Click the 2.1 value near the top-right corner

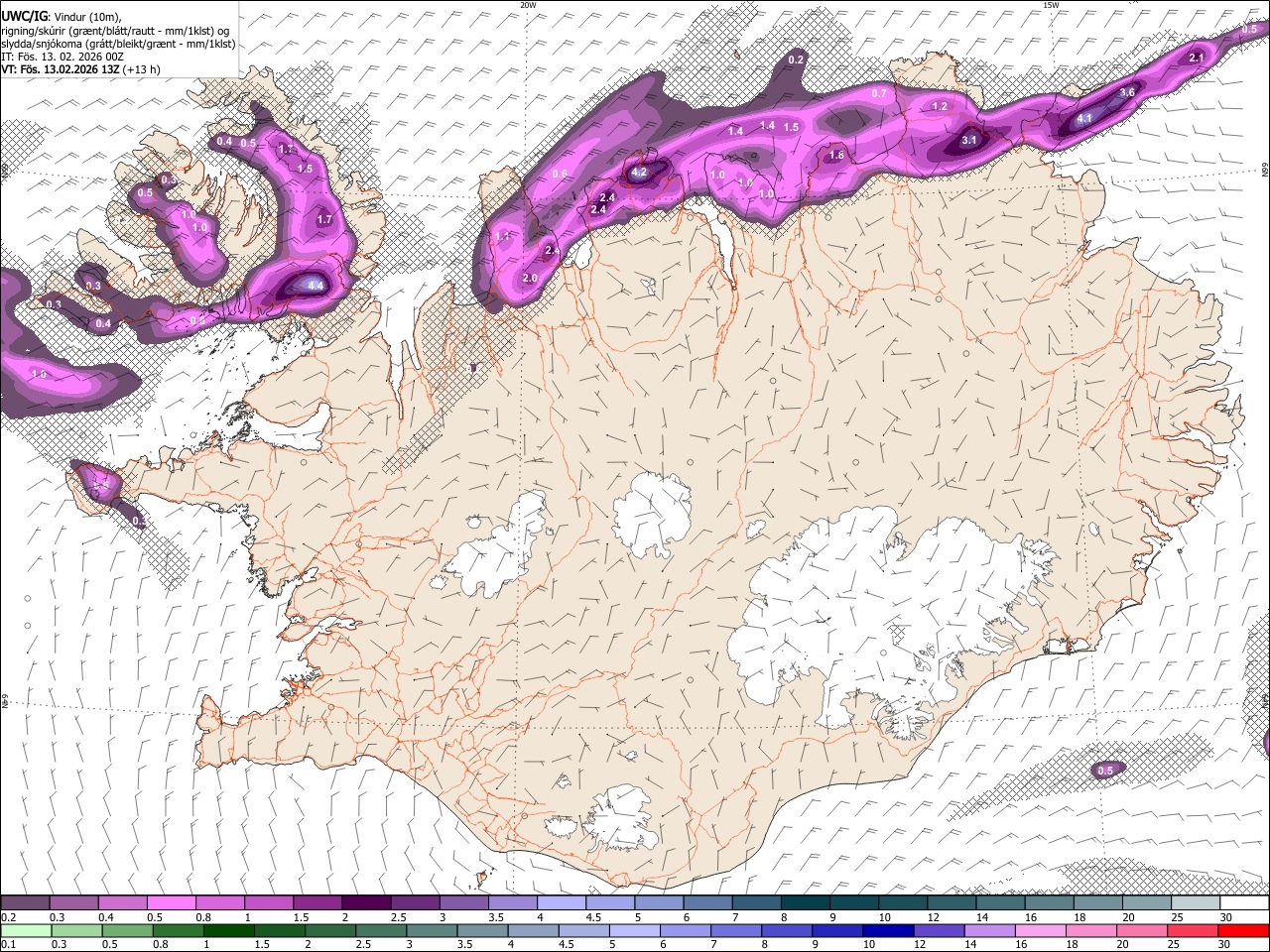point(1196,59)
